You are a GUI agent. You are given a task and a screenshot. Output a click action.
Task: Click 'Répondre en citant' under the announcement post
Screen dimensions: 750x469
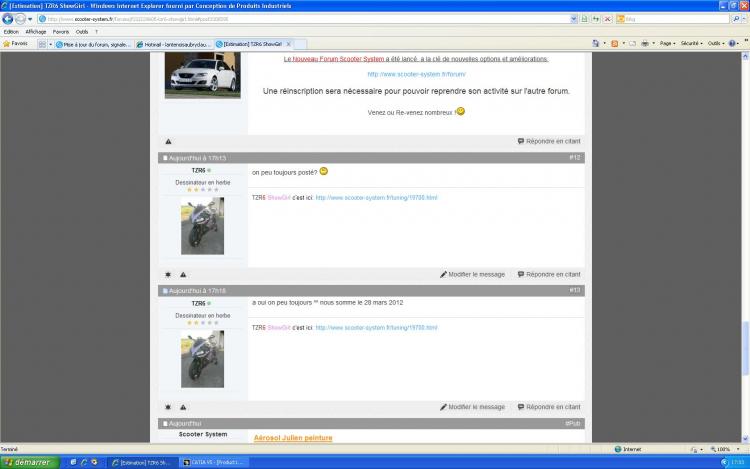coord(549,141)
